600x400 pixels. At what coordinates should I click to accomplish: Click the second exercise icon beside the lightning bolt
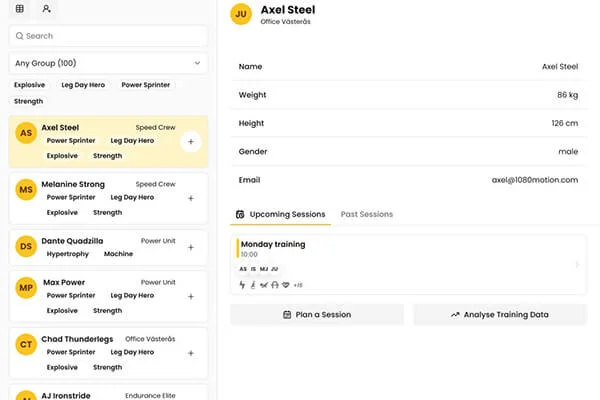(253, 285)
